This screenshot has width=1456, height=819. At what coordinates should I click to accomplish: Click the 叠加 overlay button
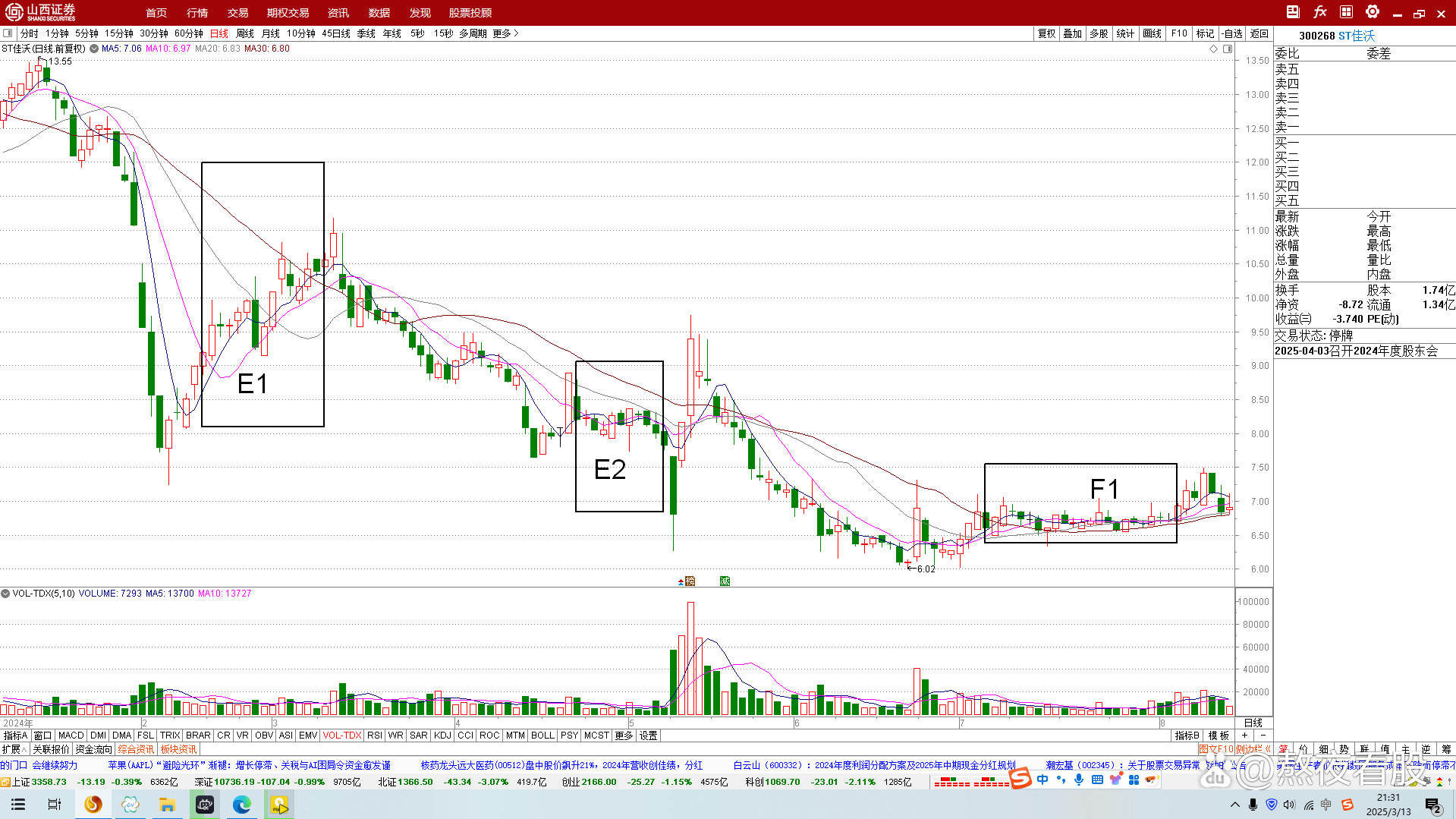[x=1073, y=33]
